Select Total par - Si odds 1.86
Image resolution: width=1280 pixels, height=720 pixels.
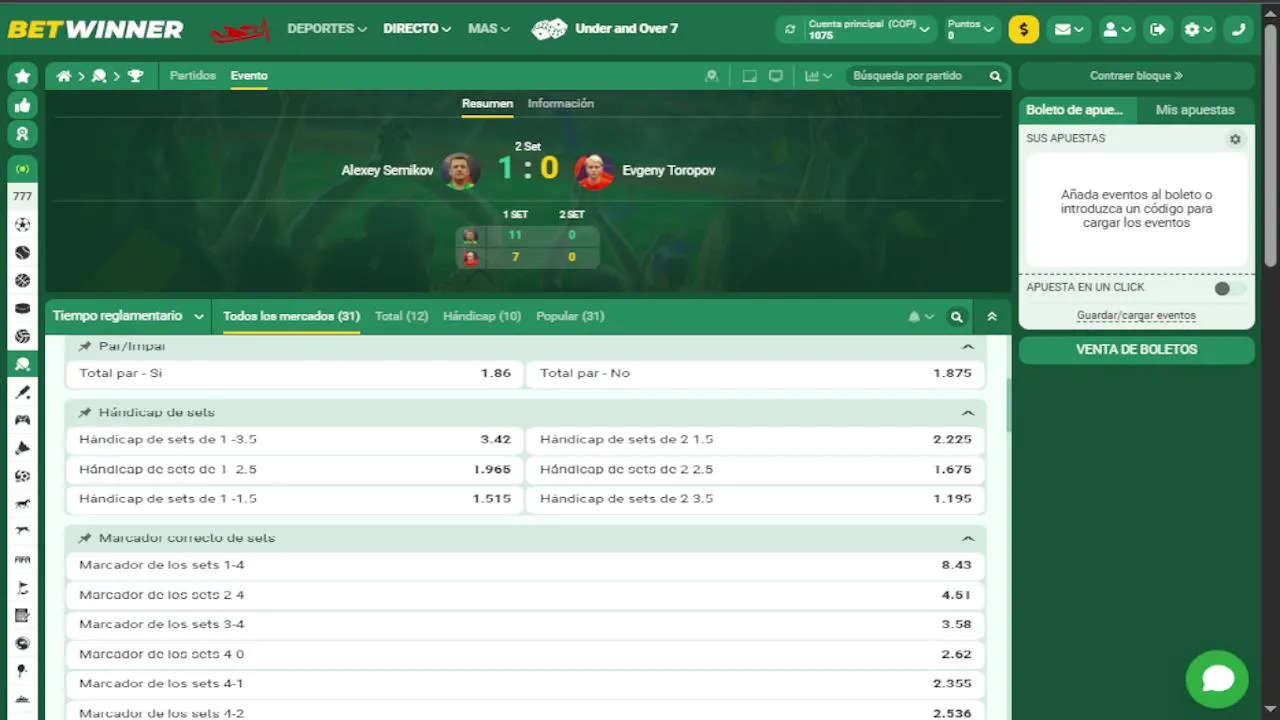coord(294,373)
